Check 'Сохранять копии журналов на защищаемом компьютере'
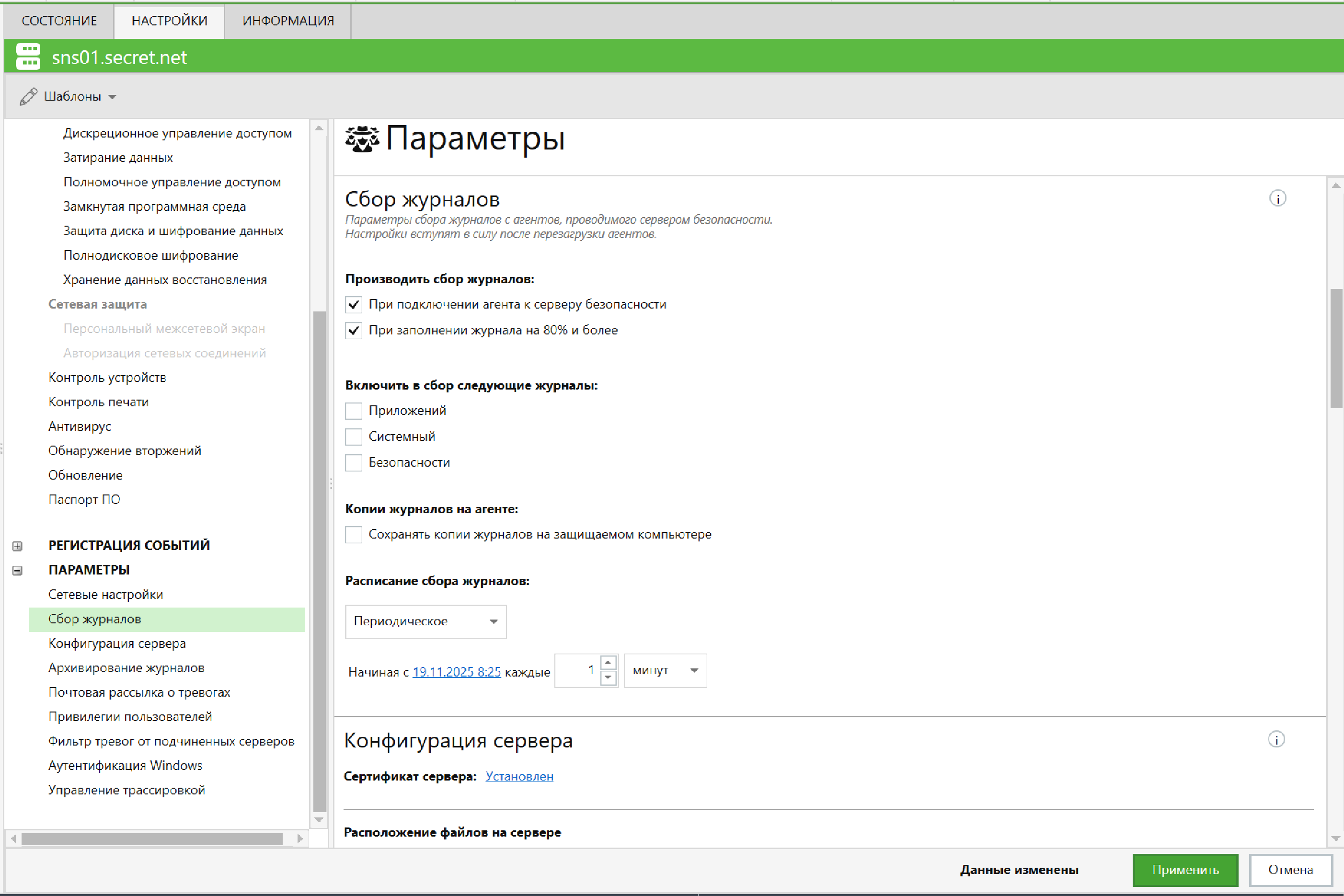 pyautogui.click(x=353, y=535)
